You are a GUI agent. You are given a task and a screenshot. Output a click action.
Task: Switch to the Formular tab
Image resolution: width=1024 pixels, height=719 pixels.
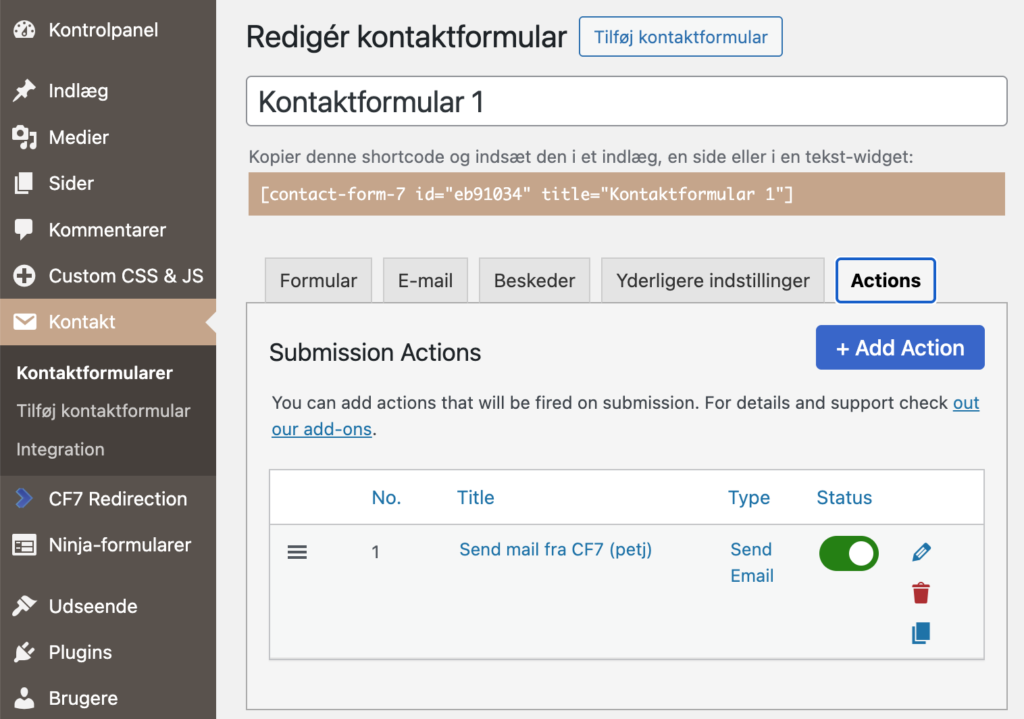(x=318, y=281)
